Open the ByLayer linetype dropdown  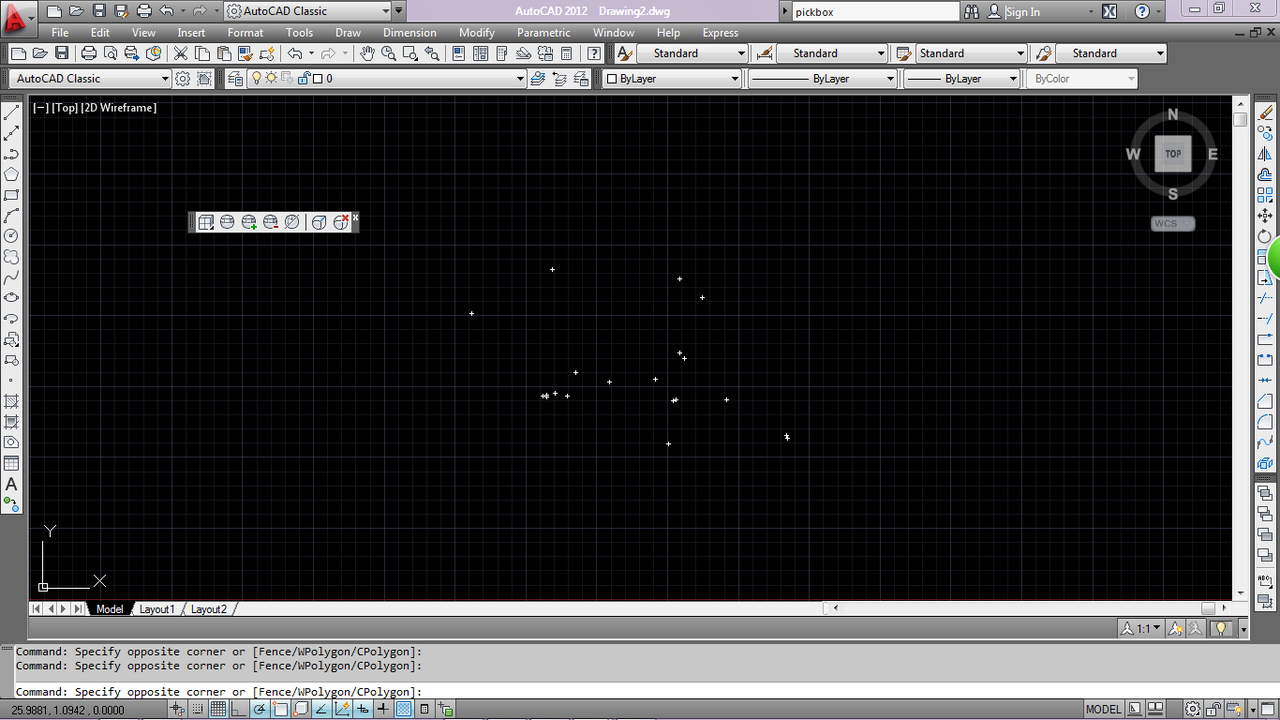coord(822,78)
